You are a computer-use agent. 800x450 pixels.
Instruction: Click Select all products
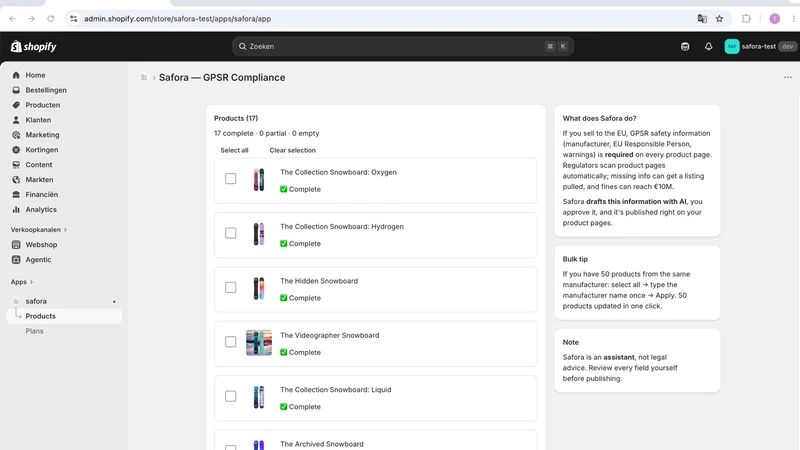pos(234,150)
